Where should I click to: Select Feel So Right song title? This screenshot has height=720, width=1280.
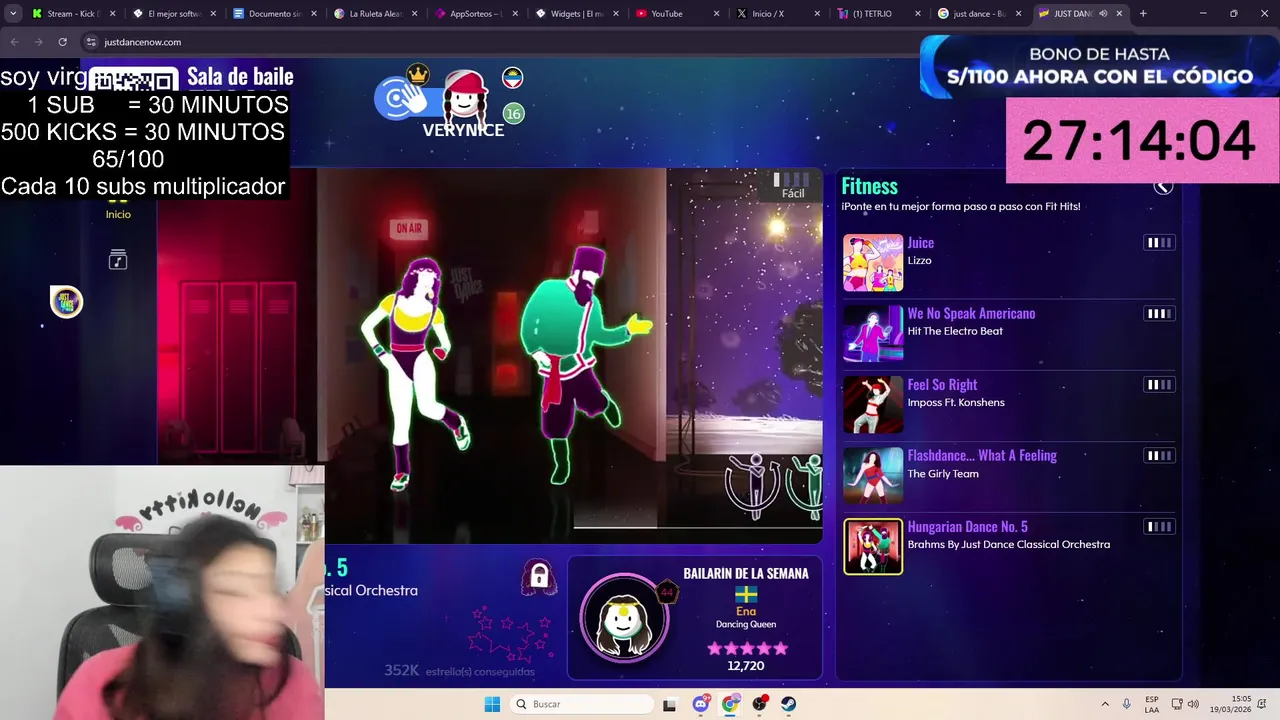click(942, 384)
